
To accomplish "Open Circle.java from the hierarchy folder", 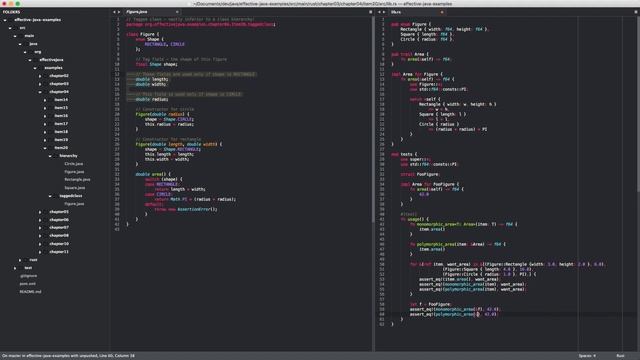I will [x=74, y=164].
